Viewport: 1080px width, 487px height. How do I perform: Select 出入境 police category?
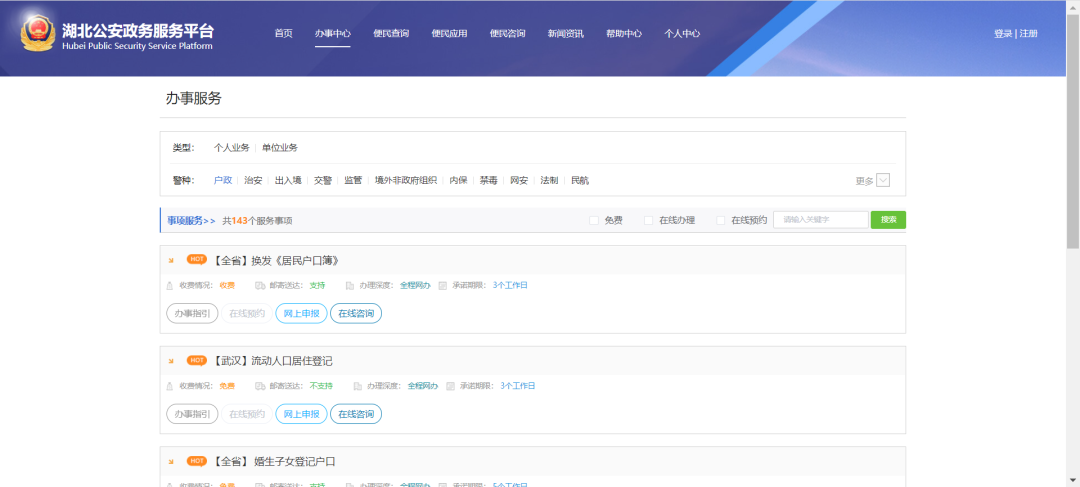pyautogui.click(x=288, y=180)
